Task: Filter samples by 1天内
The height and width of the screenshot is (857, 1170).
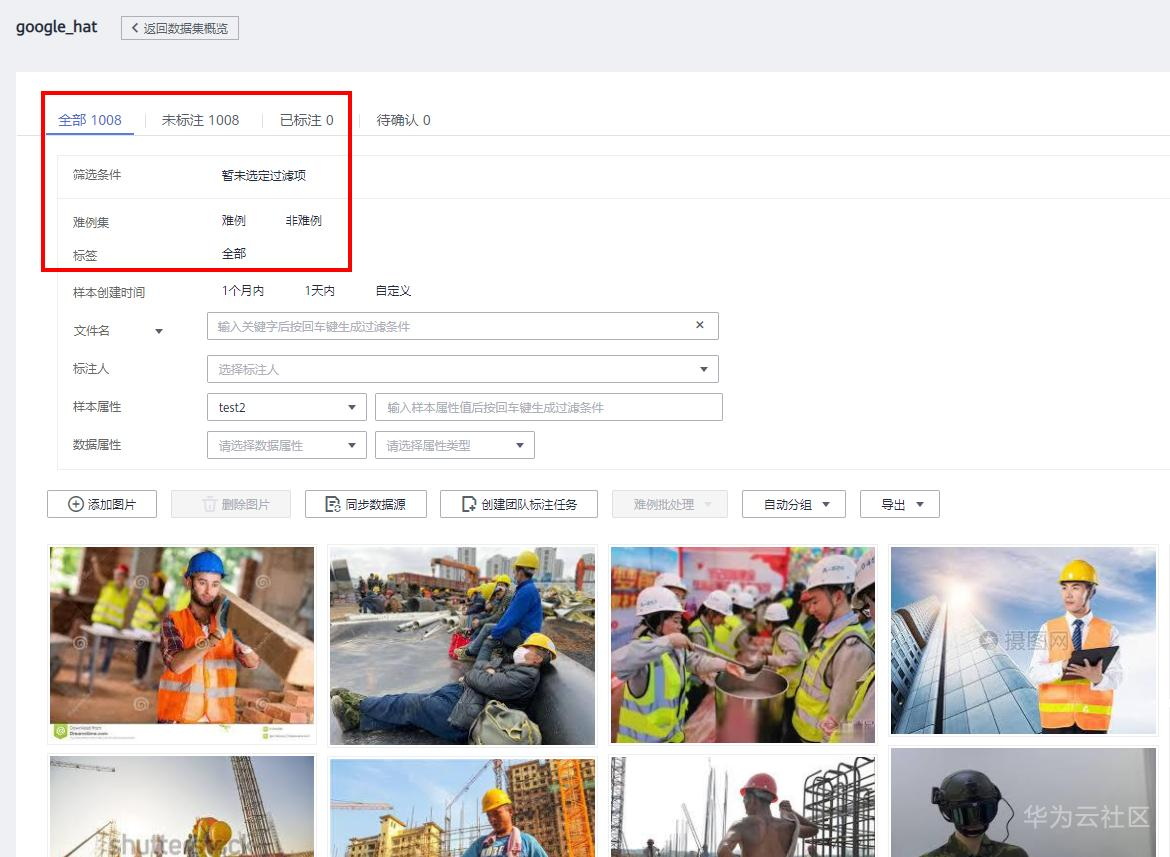Action: [x=319, y=291]
